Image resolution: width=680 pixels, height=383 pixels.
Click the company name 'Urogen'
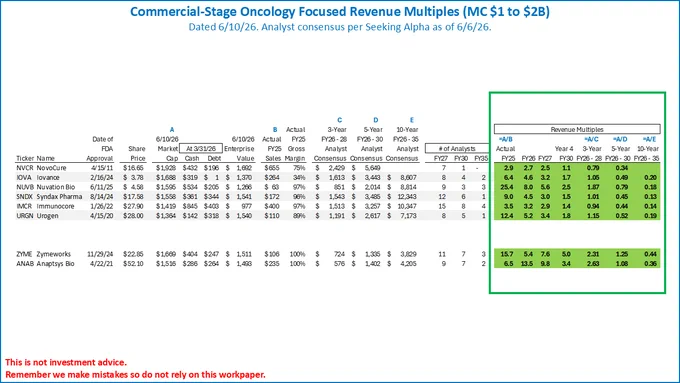pyautogui.click(x=47, y=216)
